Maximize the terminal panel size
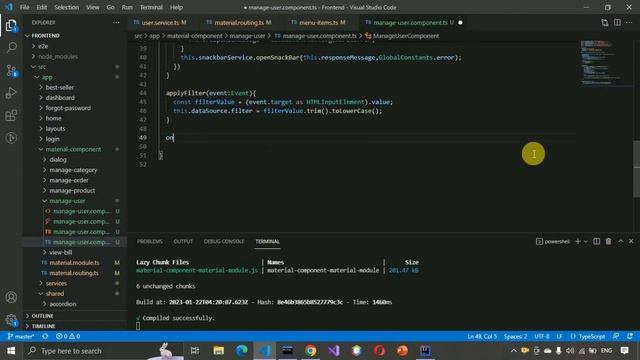640x360 pixels. pos(620,241)
